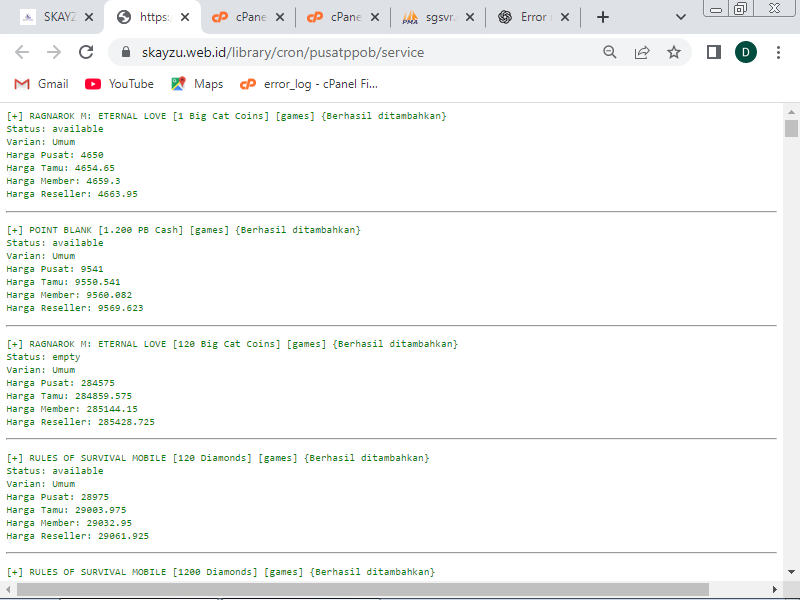Image resolution: width=800 pixels, height=600 pixels.
Task: Expand the tab search chevron
Action: tap(681, 17)
